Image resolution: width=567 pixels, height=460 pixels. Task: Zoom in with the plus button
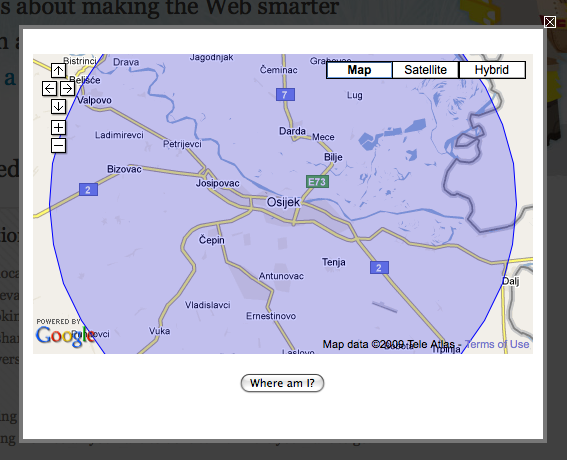point(58,128)
